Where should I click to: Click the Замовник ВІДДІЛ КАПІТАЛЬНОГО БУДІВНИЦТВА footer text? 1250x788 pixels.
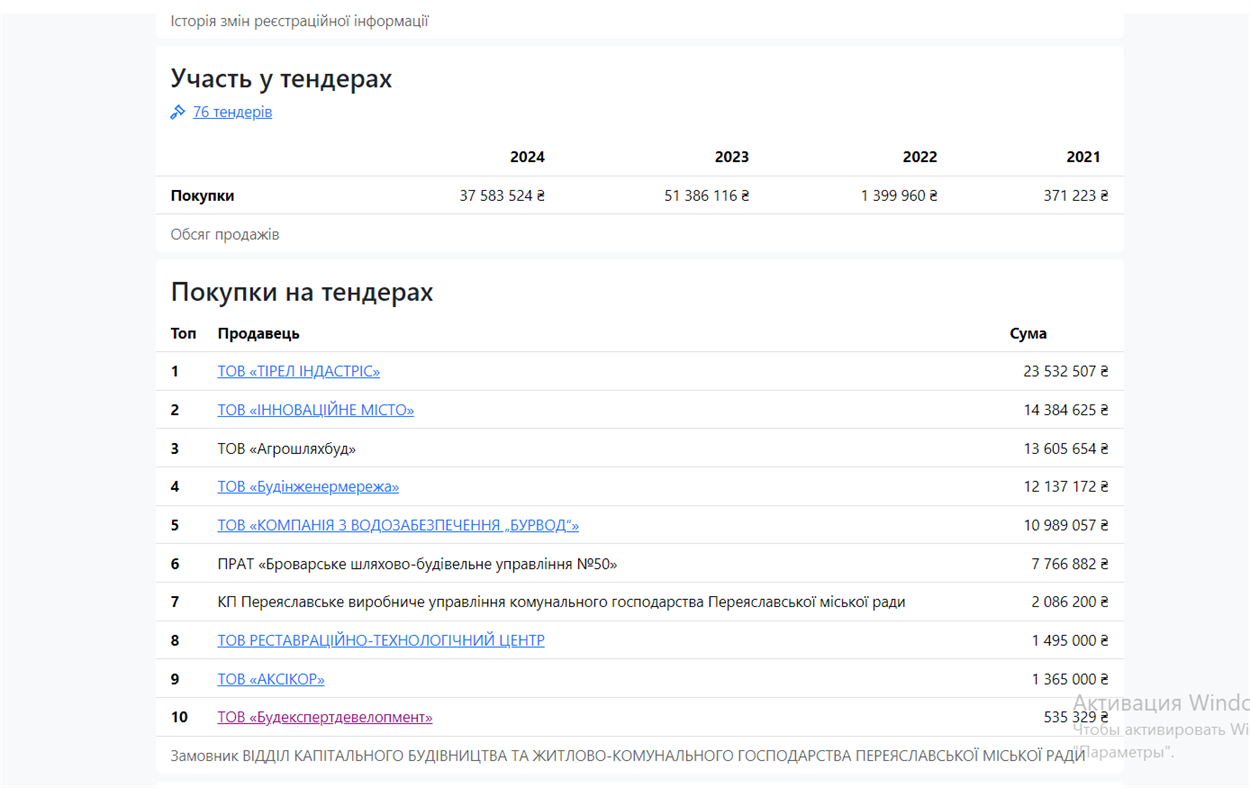pos(628,756)
